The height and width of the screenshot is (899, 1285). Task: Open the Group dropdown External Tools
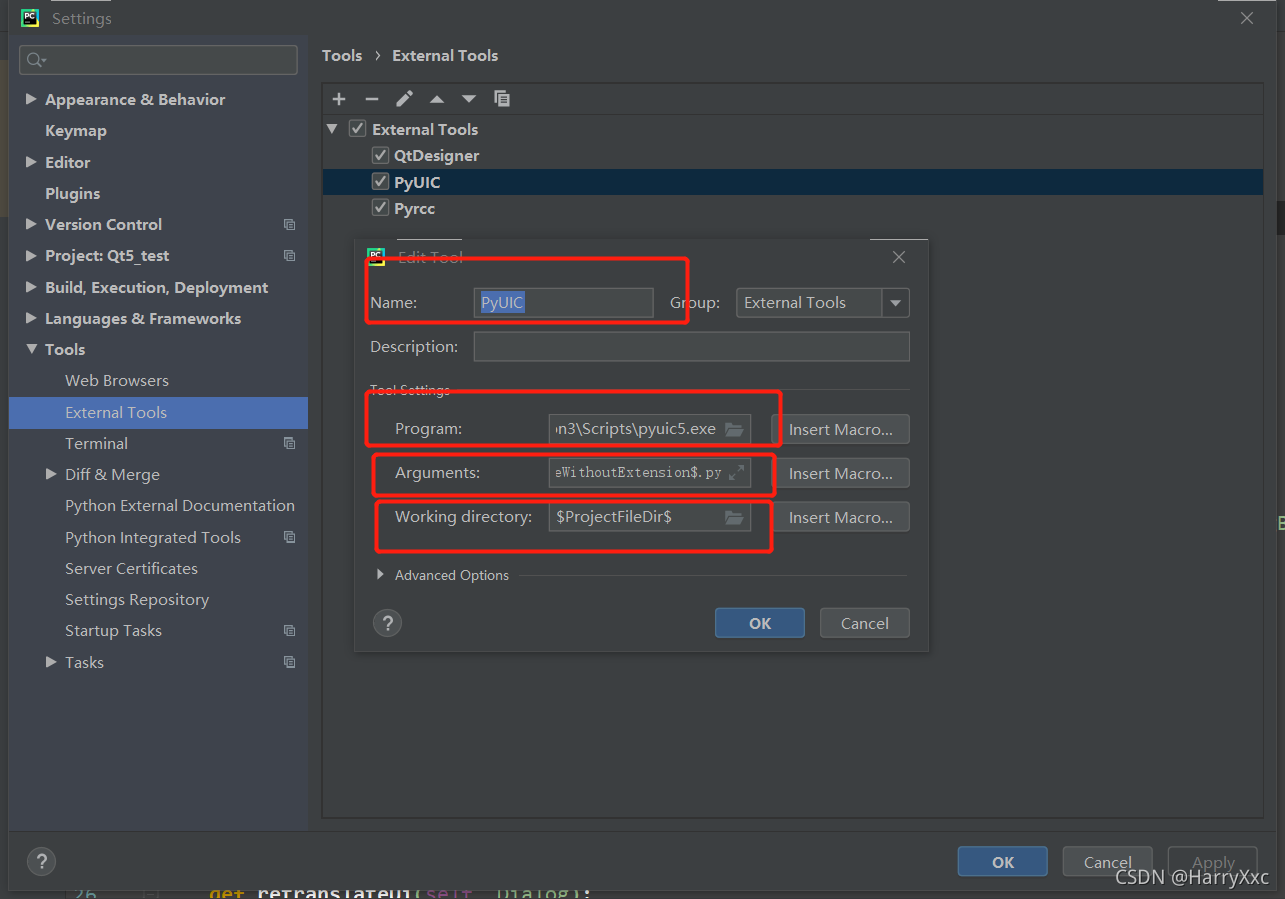tap(822, 303)
